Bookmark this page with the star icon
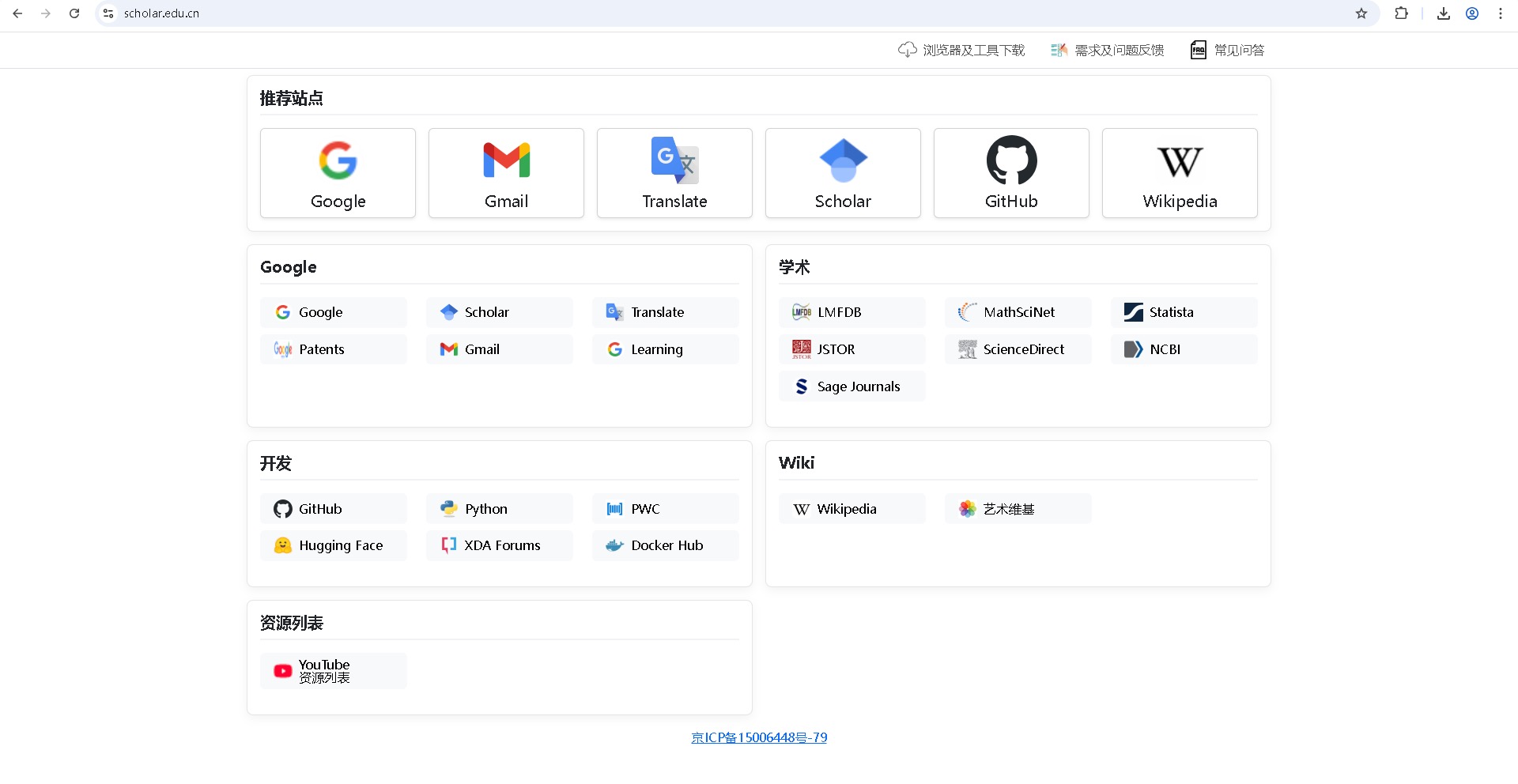This screenshot has width=1518, height=784. coord(1361,13)
